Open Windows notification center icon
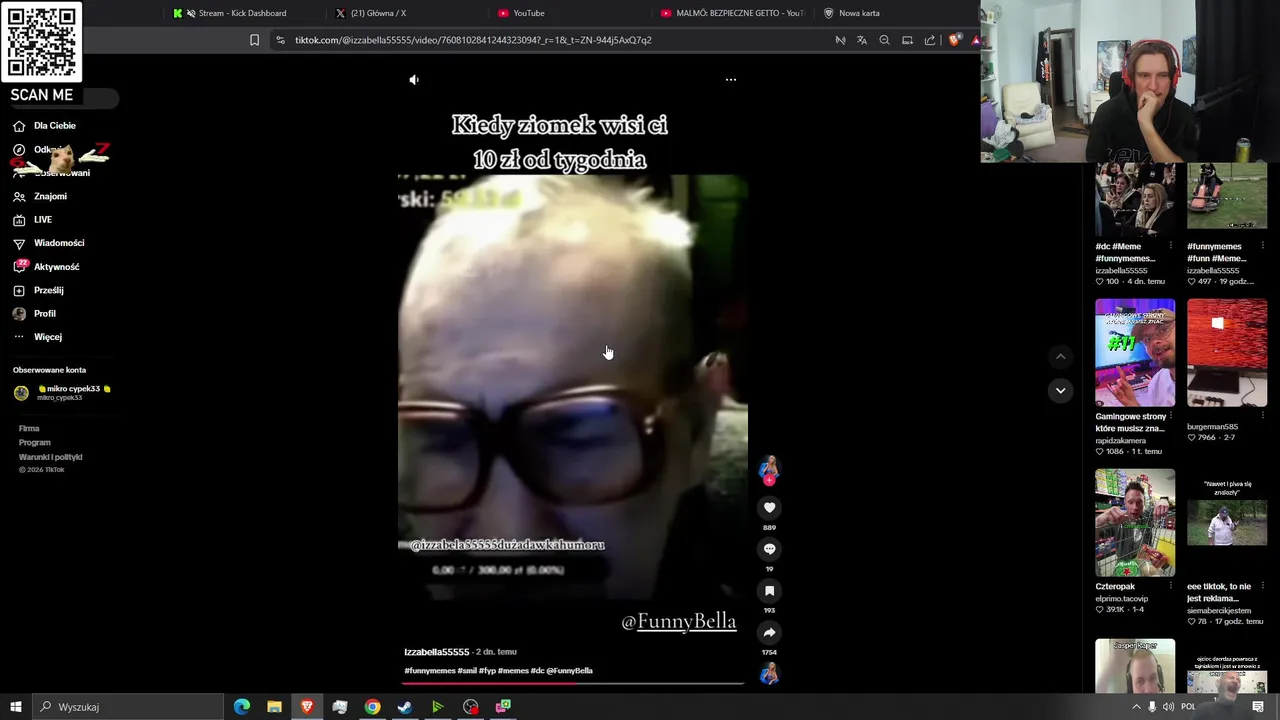The height and width of the screenshot is (720, 1280). [1258, 707]
